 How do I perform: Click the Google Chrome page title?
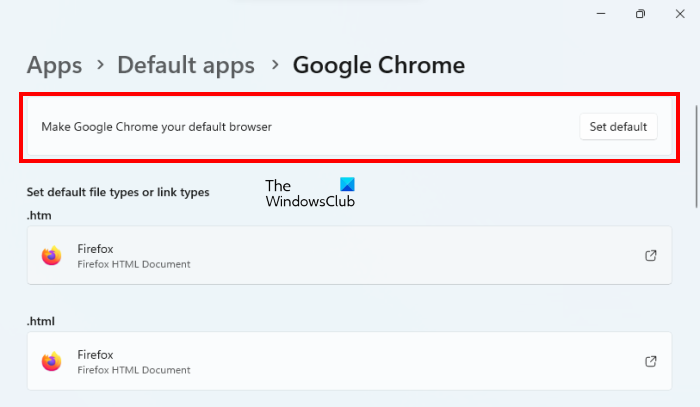[378, 66]
